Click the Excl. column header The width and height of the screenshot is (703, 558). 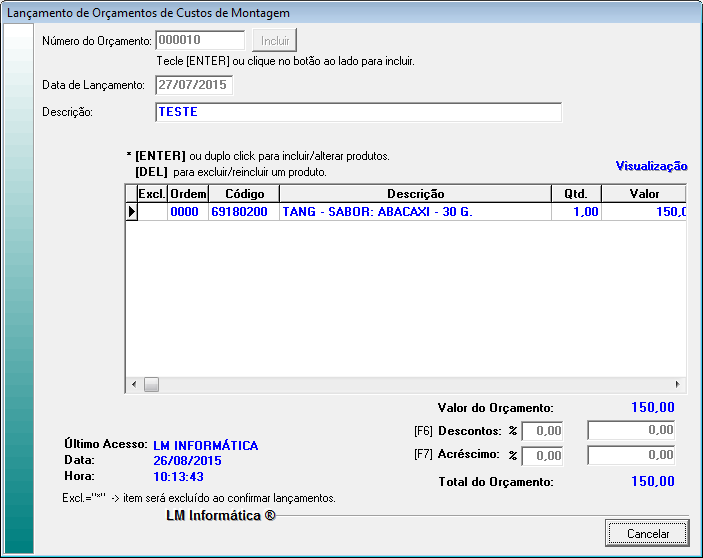coord(152,194)
